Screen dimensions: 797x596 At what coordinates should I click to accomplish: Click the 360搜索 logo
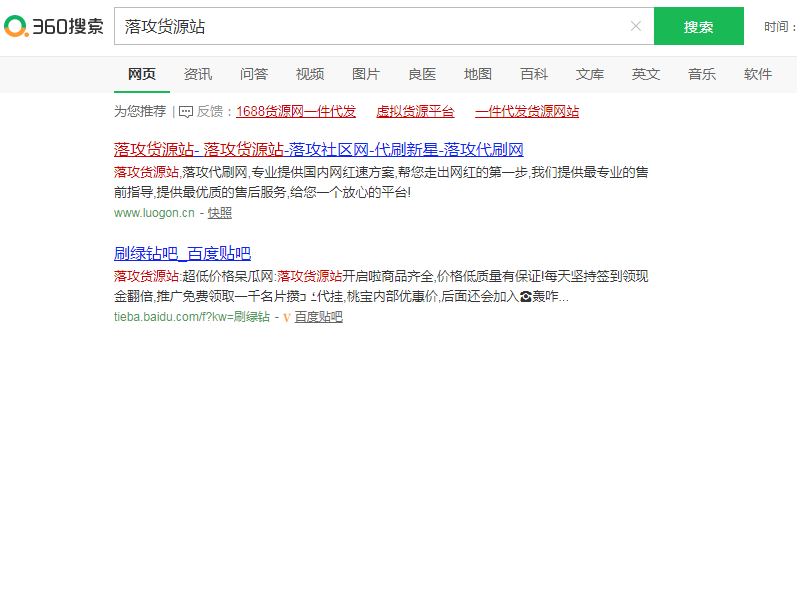(x=54, y=26)
